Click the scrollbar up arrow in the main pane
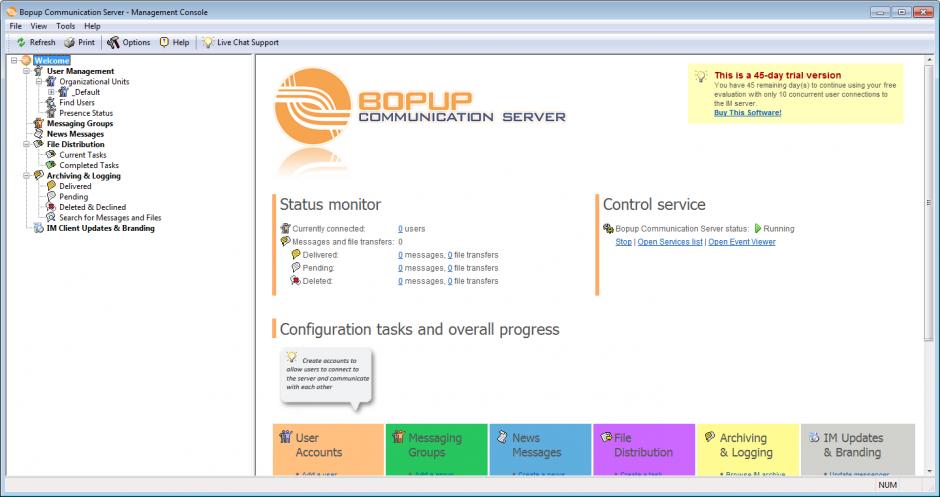The height and width of the screenshot is (497, 940). 929,60
